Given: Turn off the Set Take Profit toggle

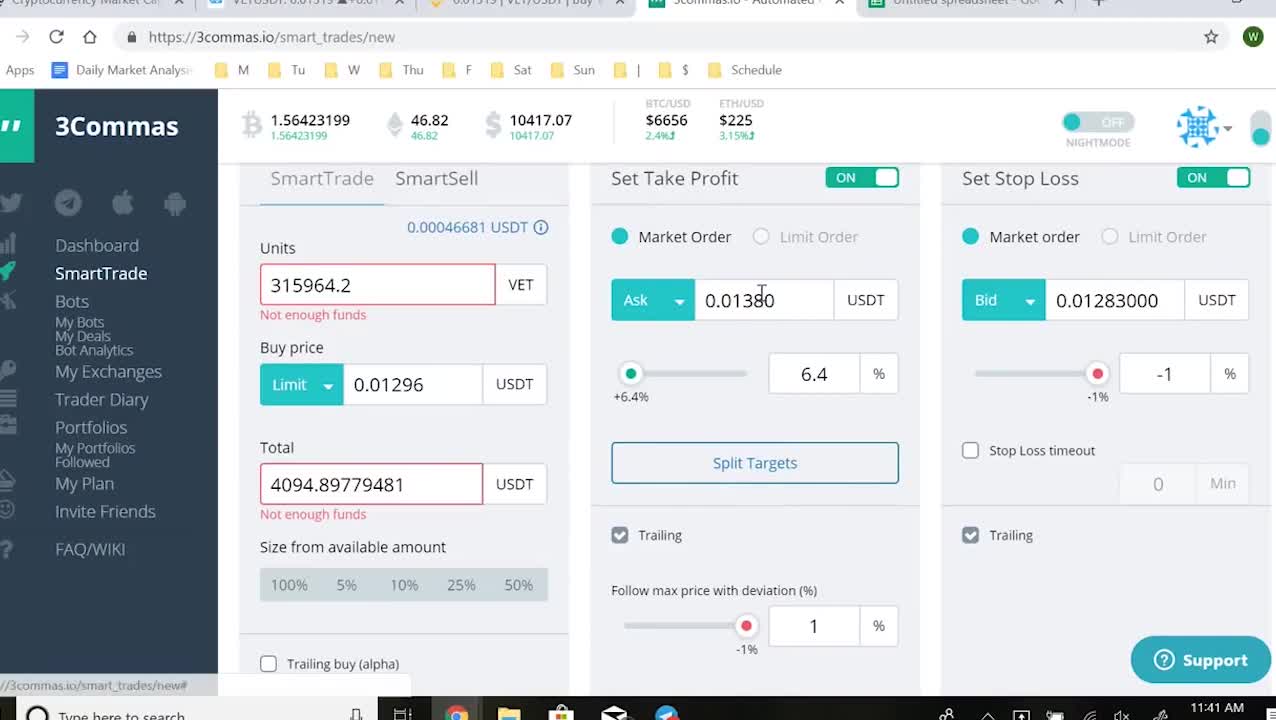Looking at the screenshot, I should (862, 178).
